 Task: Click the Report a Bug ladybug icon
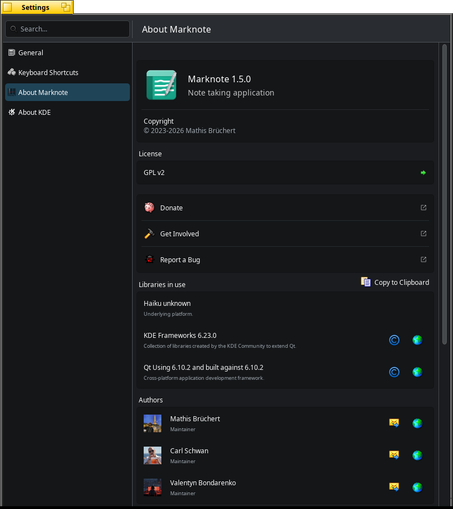(x=149, y=259)
